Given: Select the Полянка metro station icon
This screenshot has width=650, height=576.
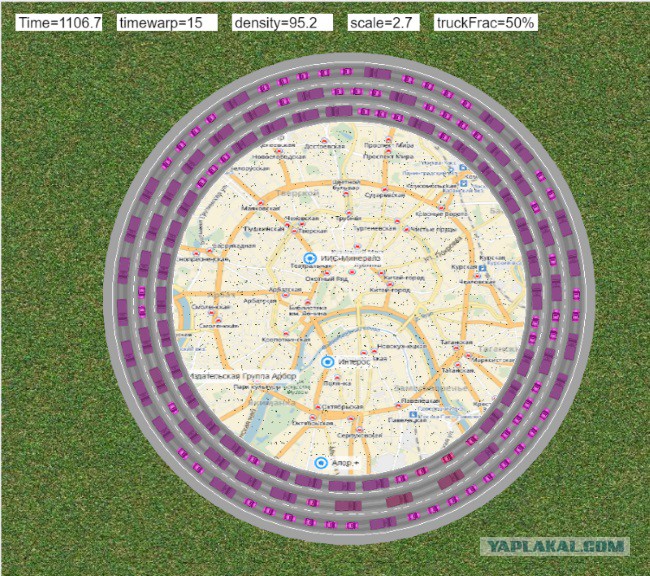Looking at the screenshot, I should [337, 377].
